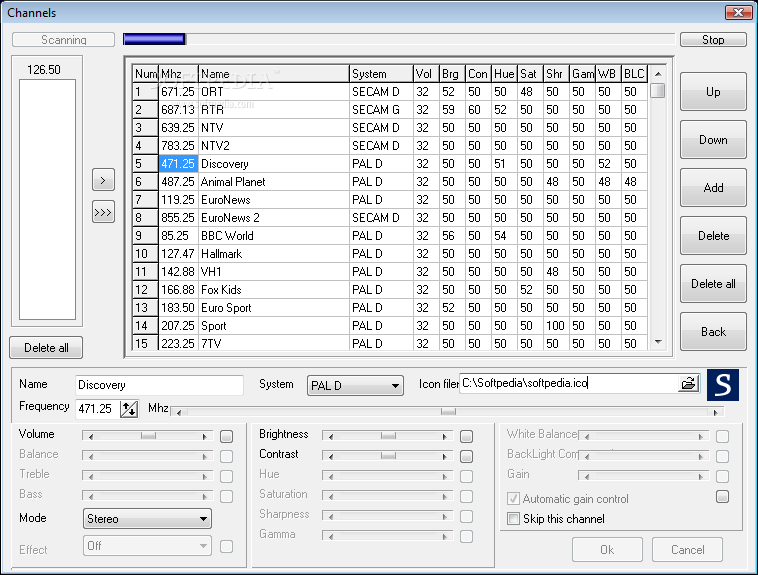This screenshot has height=575, width=758.
Task: Click the single arrow move button
Action: (103, 180)
